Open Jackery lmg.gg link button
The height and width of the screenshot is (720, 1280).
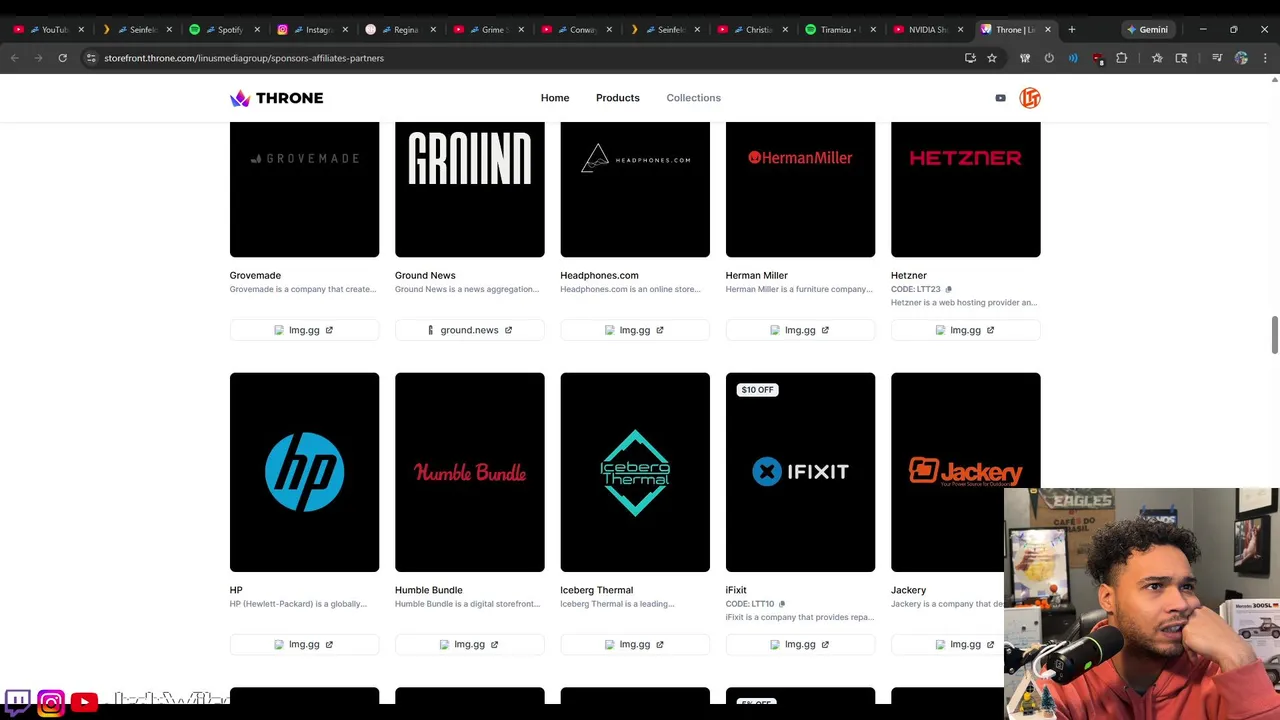(965, 645)
